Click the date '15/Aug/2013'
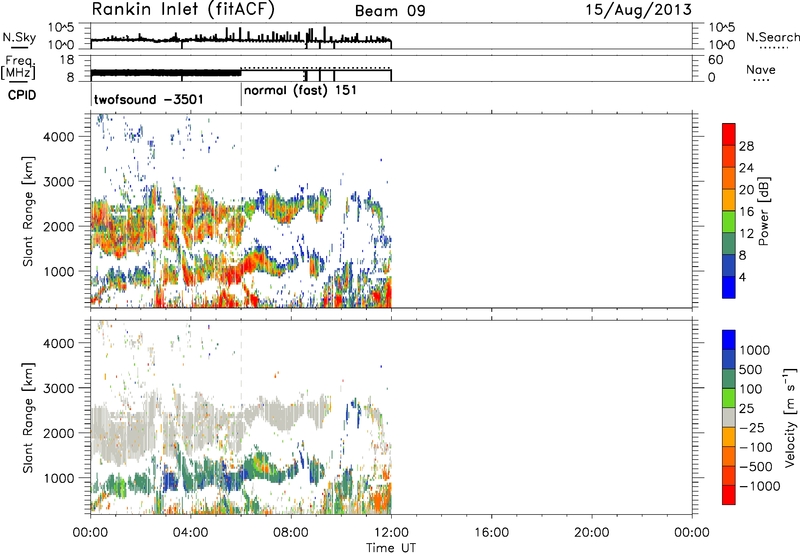This screenshot has width=800, height=554. point(638,10)
